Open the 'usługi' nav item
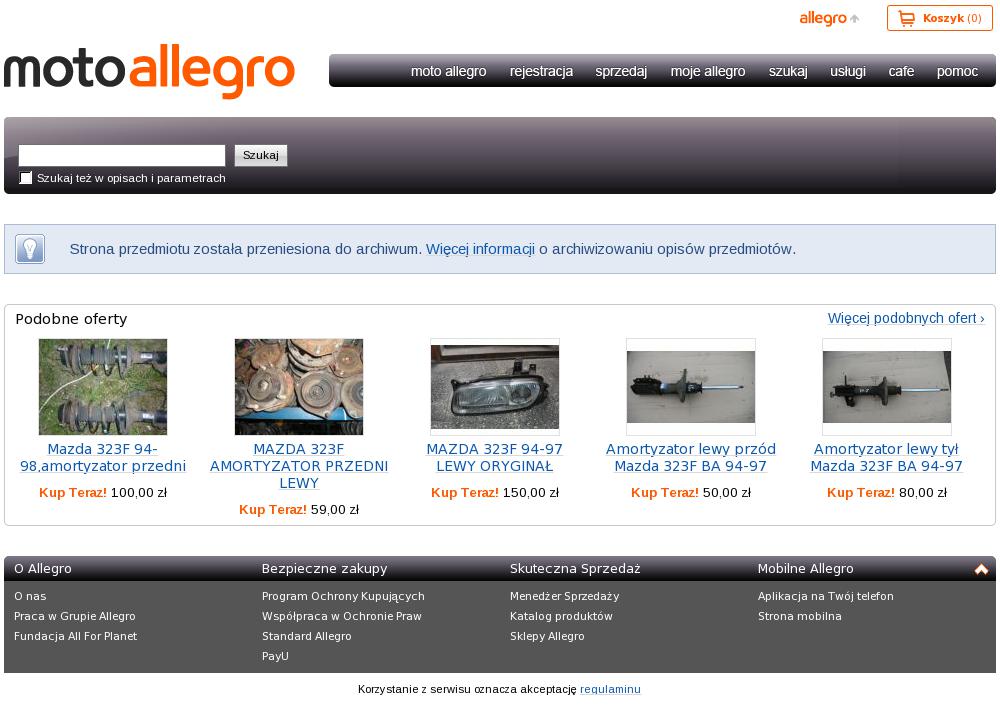 [x=848, y=71]
